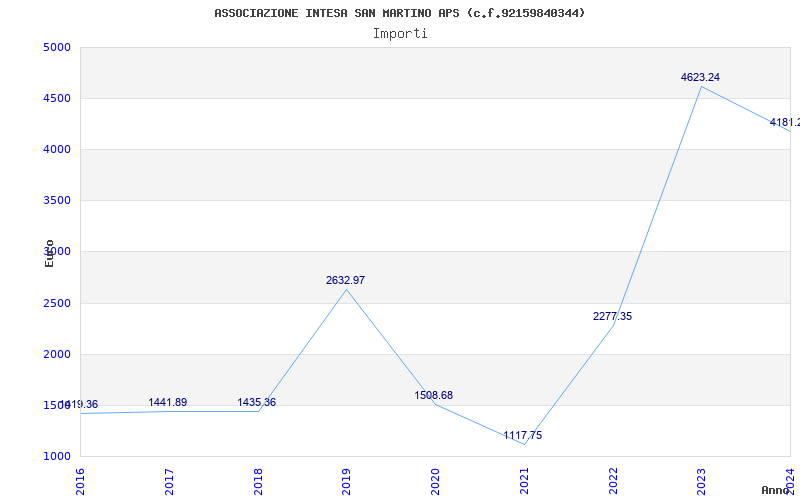Click the 4000 y-axis value
800x500 pixels.
click(x=57, y=149)
